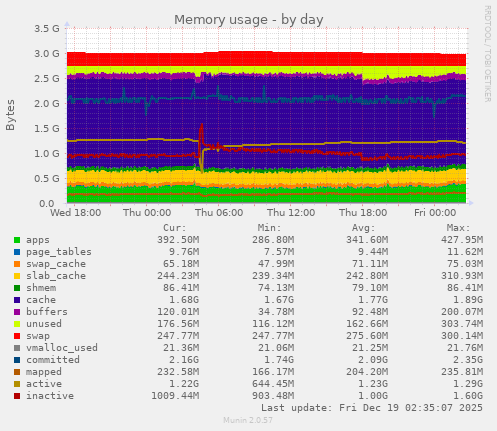497x431 pixels.
Task: Click the apps max value 427.95M
Action: coord(462,240)
